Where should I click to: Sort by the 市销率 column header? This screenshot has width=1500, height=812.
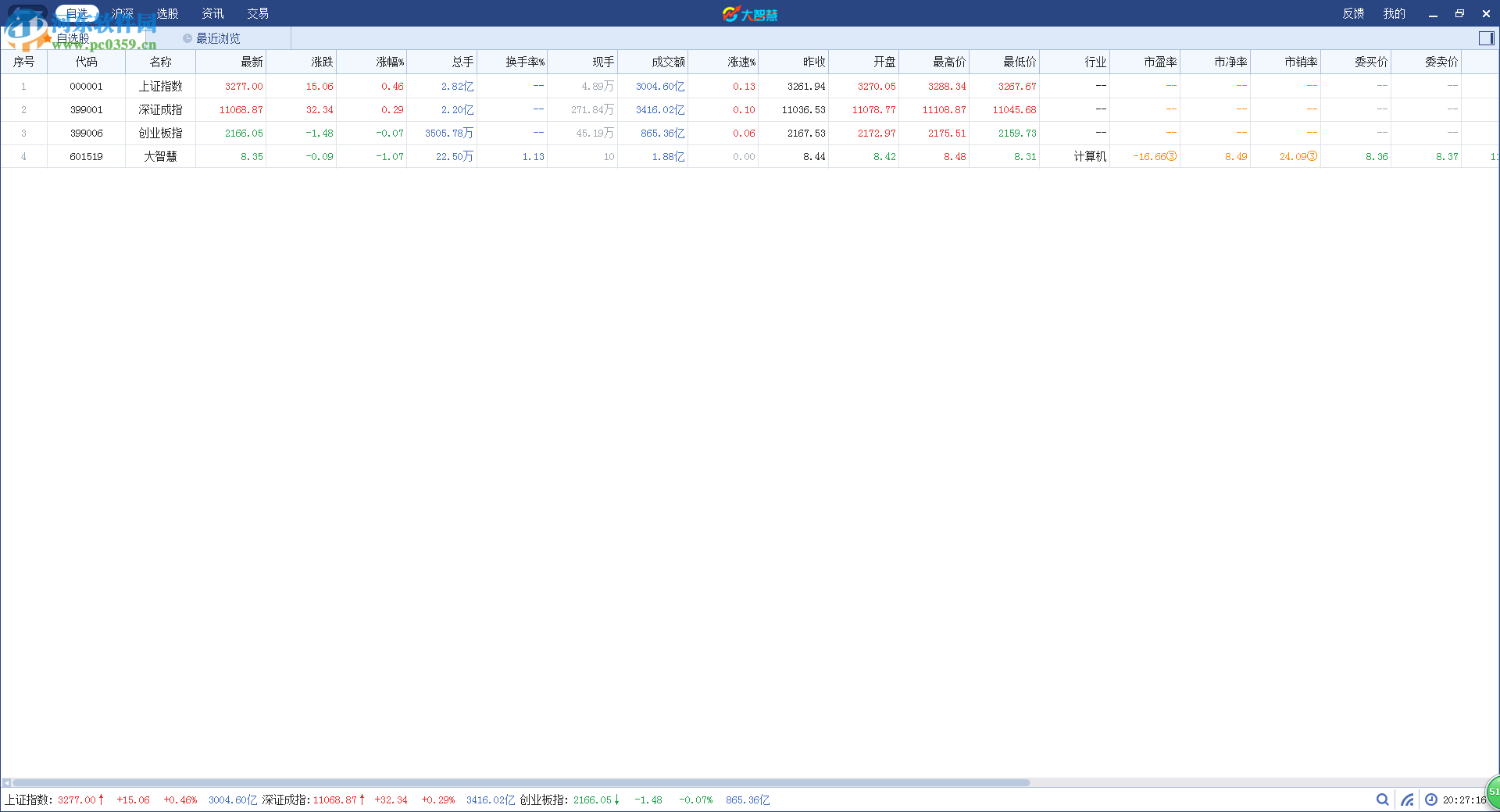click(1285, 62)
